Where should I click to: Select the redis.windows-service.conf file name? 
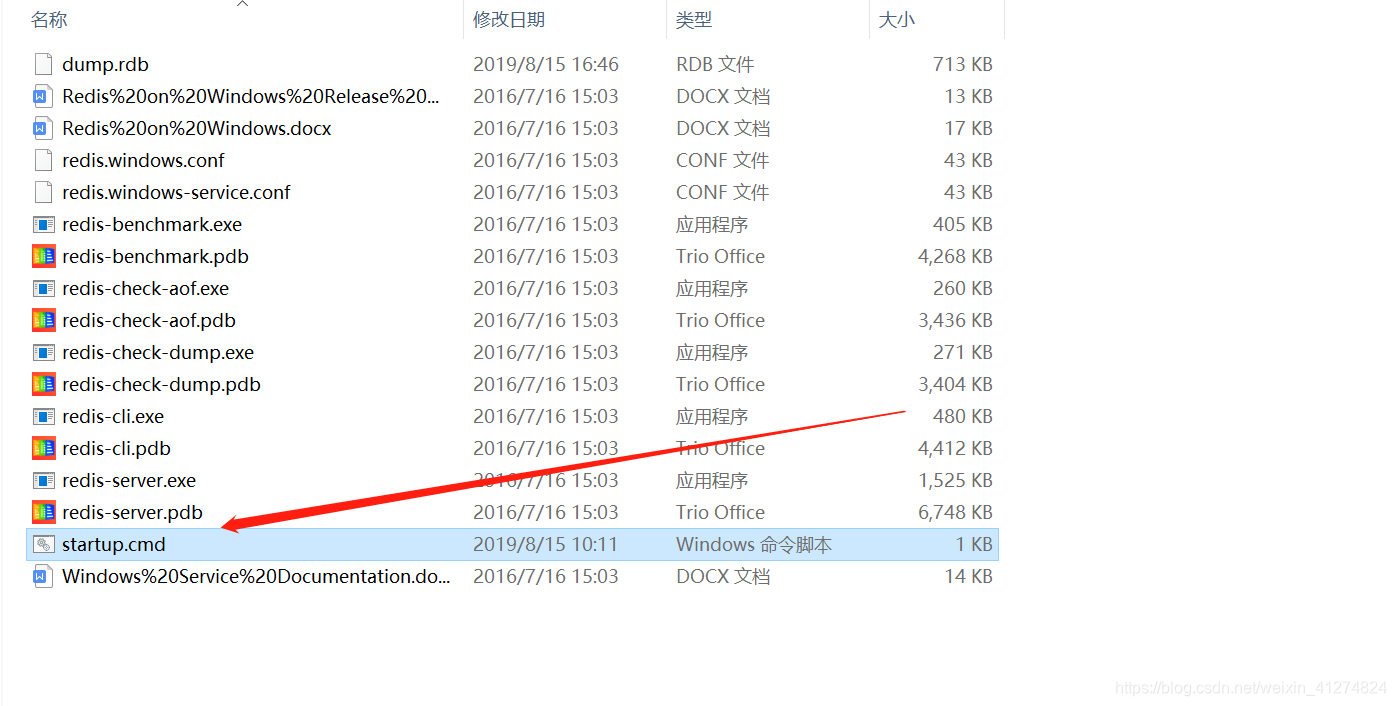[176, 193]
